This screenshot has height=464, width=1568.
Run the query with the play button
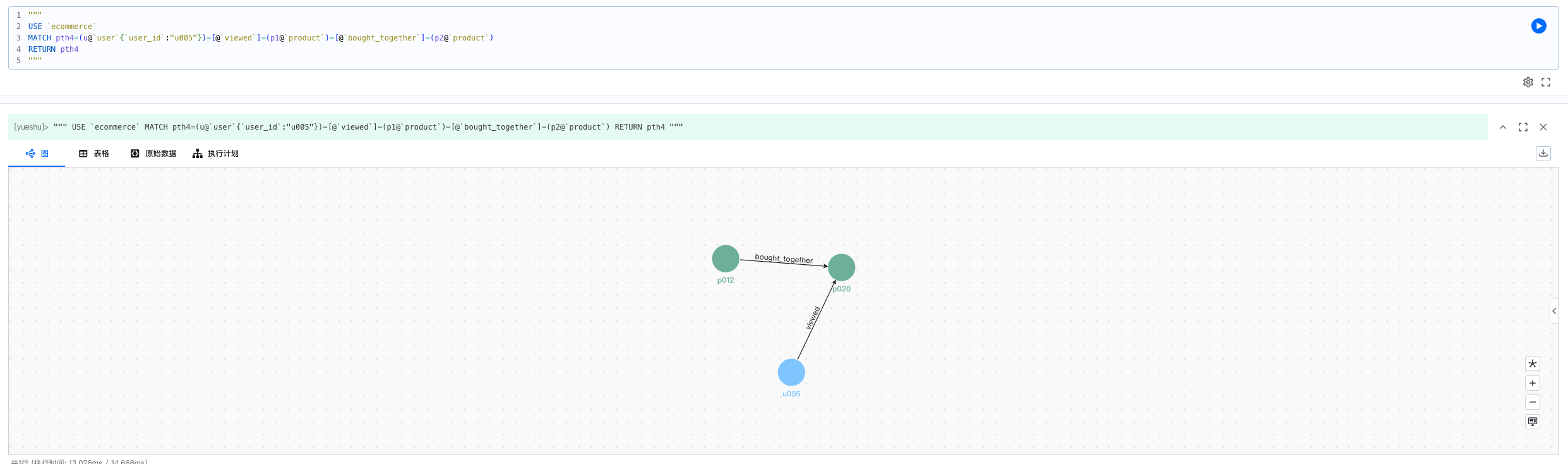1538,26
